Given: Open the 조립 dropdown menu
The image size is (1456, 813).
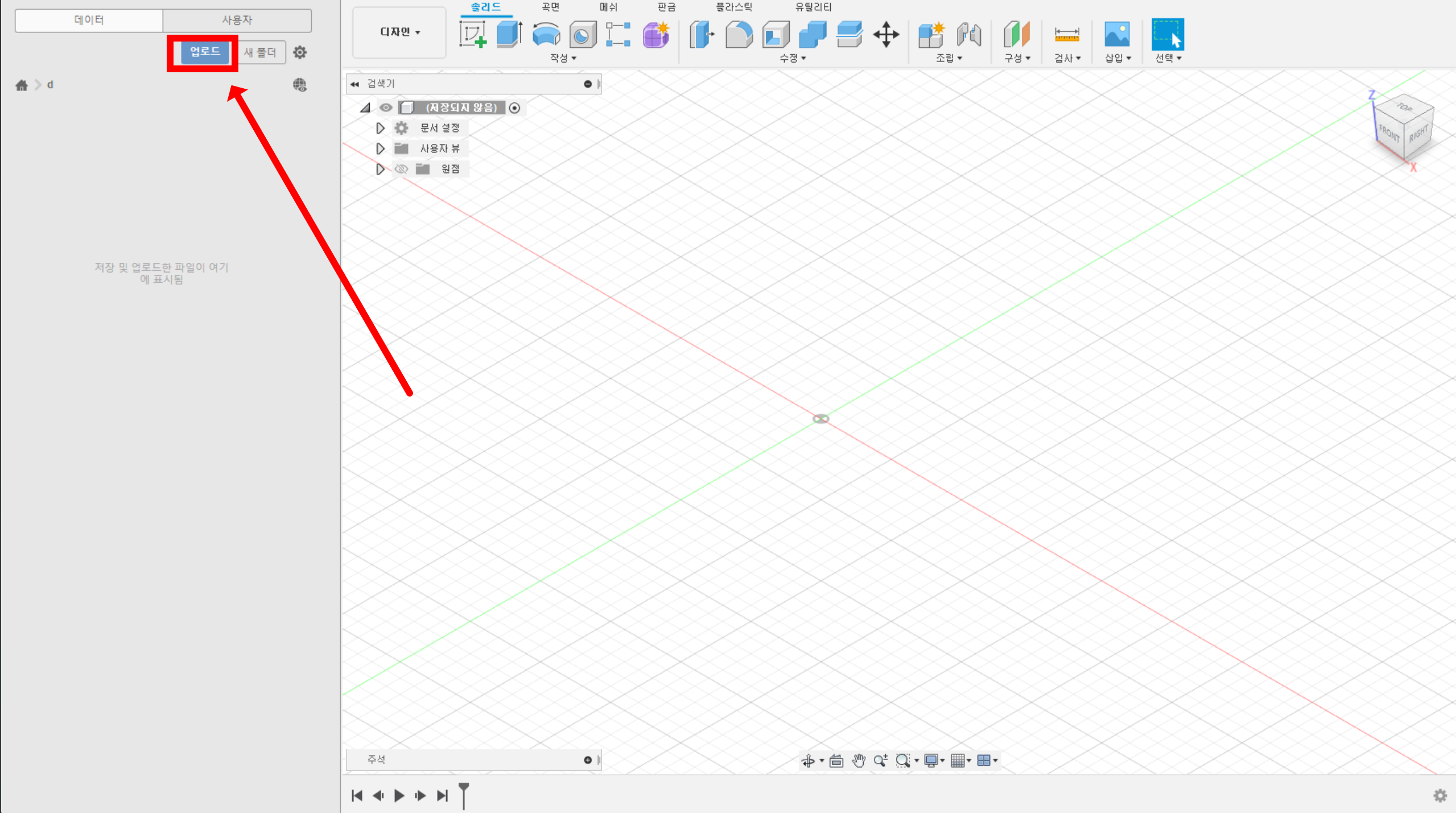Looking at the screenshot, I should 948,58.
